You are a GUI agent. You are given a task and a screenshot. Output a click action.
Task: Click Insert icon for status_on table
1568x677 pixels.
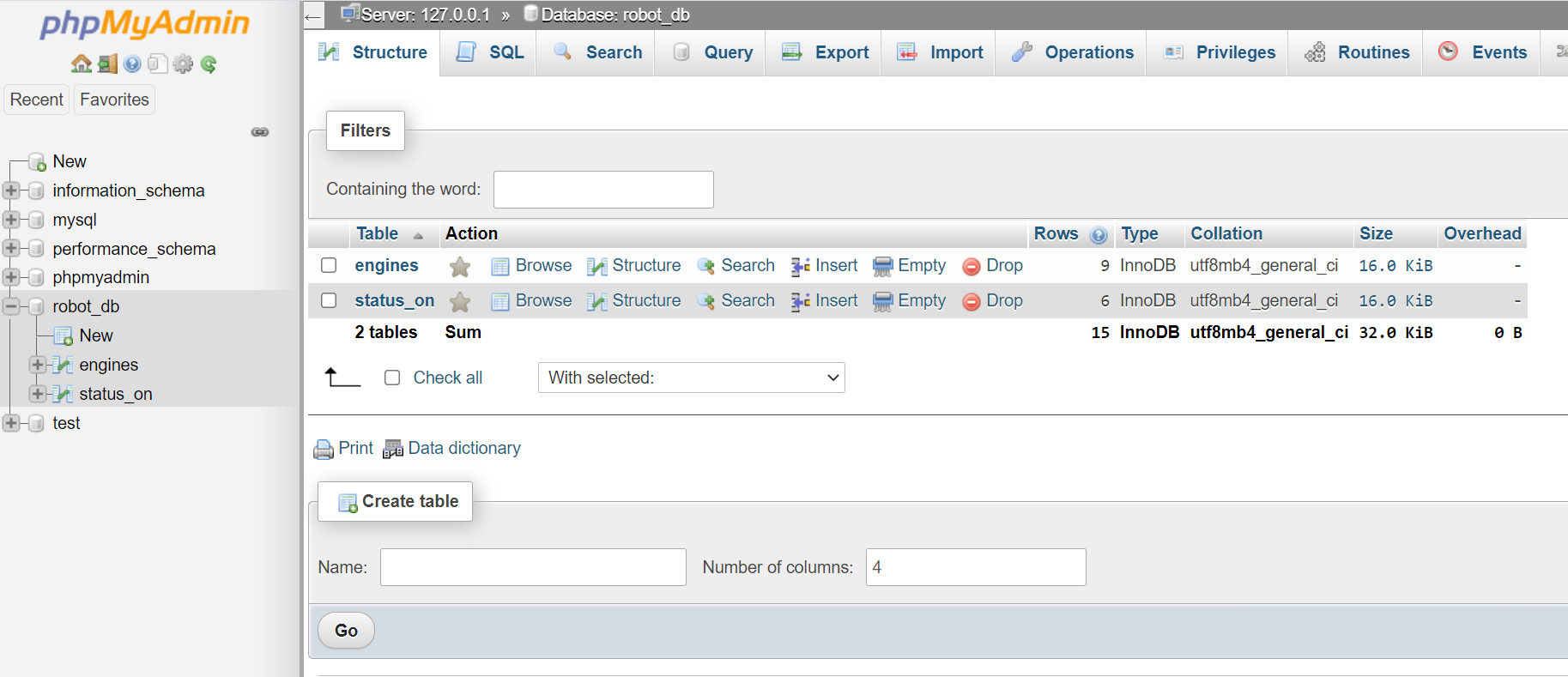(x=800, y=302)
